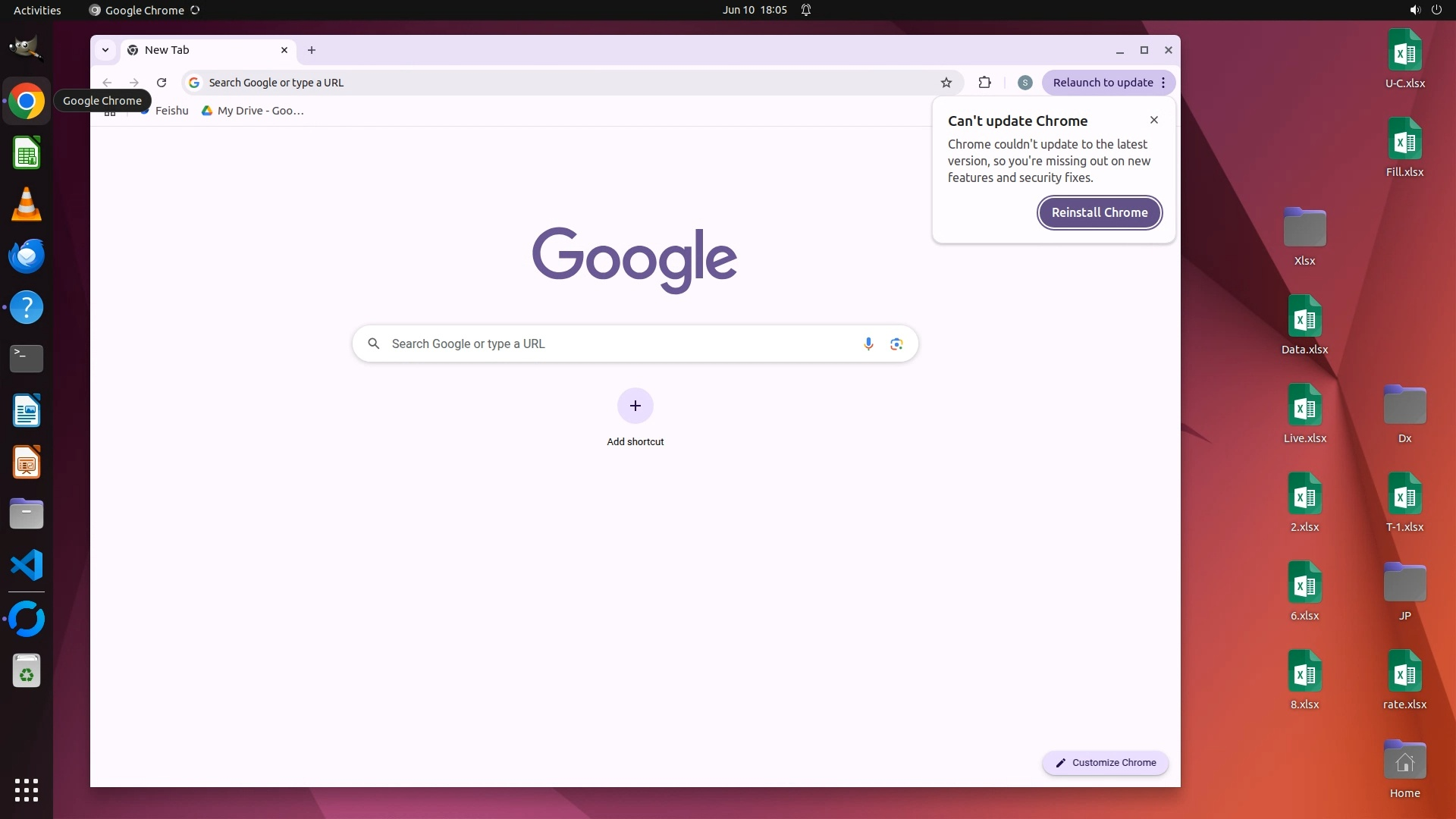This screenshot has height=819, width=1456.
Task: Focus the center Google search box
Action: point(607,344)
